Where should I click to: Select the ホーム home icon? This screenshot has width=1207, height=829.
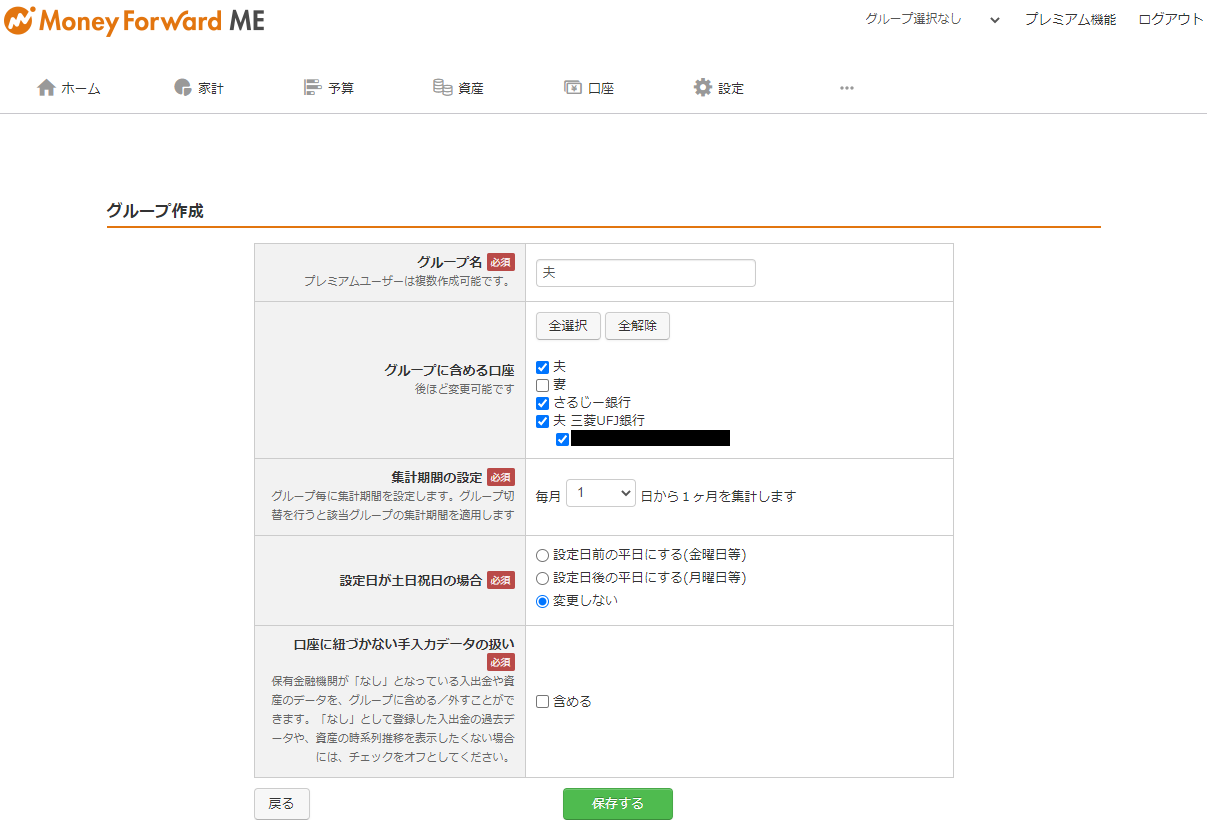click(x=46, y=87)
